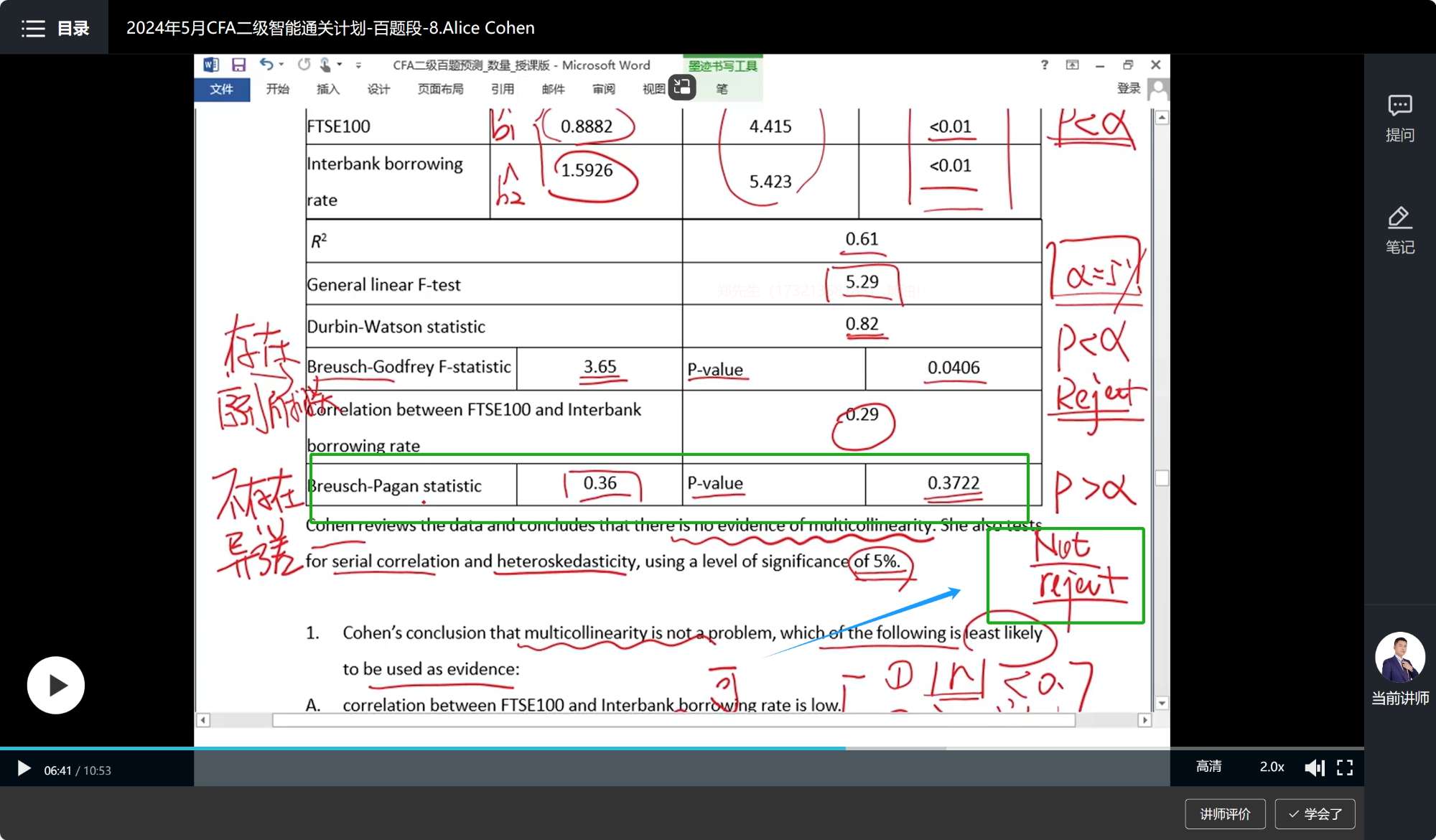Click 登录 in Word ribbon
Viewport: 1436px width, 840px height.
tap(1128, 88)
